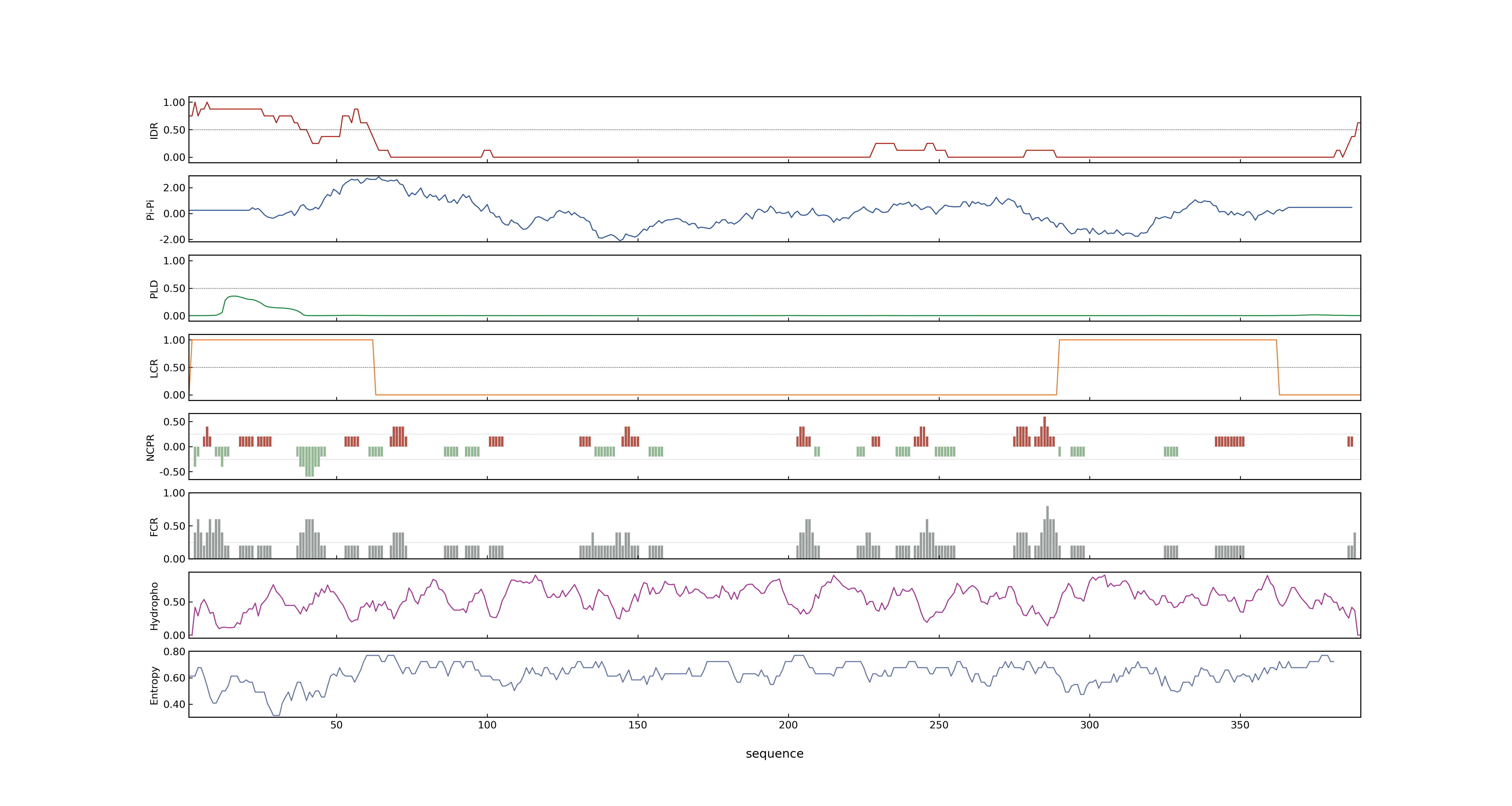This screenshot has height=806, width=1512.
Task: Click the IDR y-axis label
Action: pos(154,130)
